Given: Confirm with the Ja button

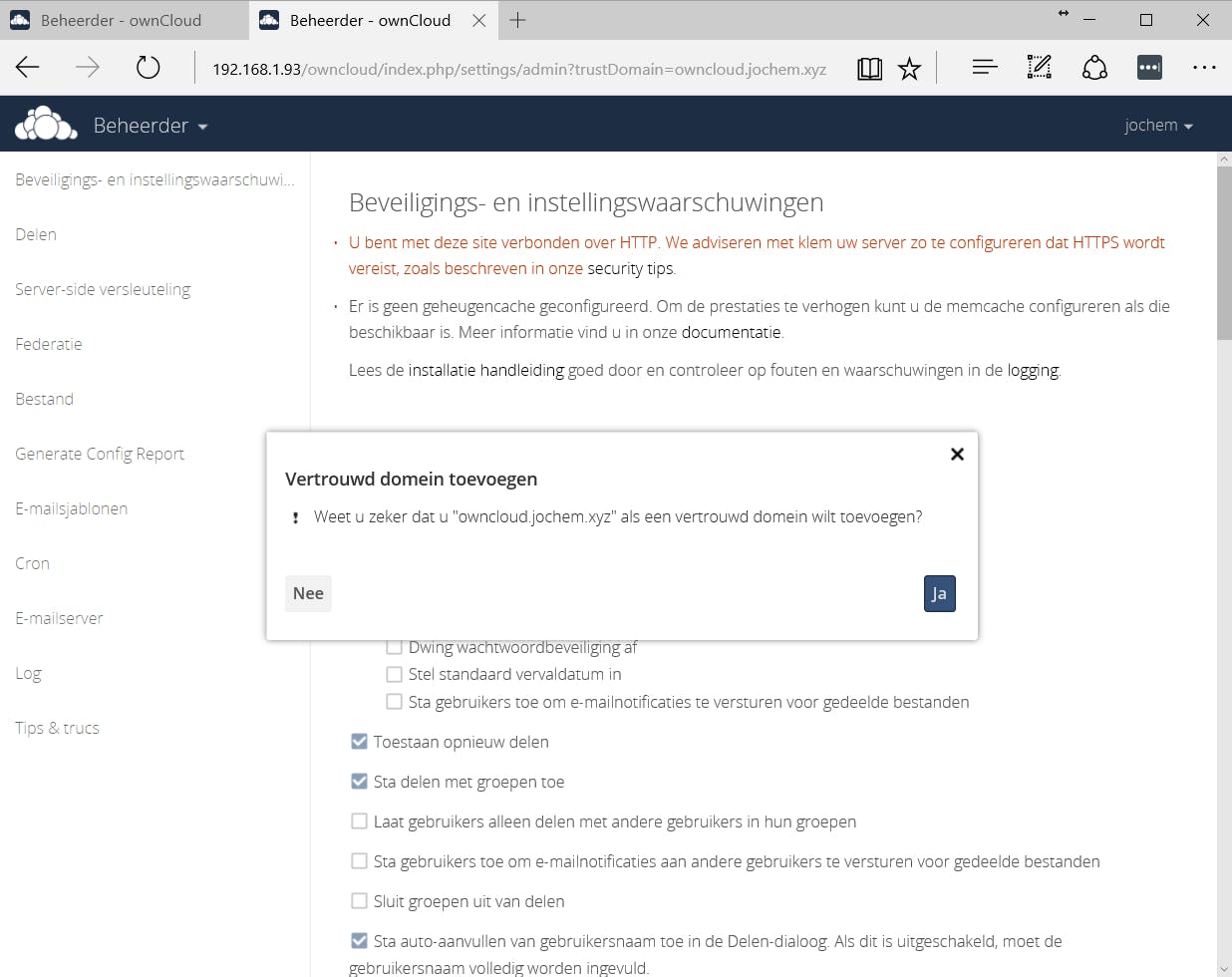Looking at the screenshot, I should click(939, 593).
